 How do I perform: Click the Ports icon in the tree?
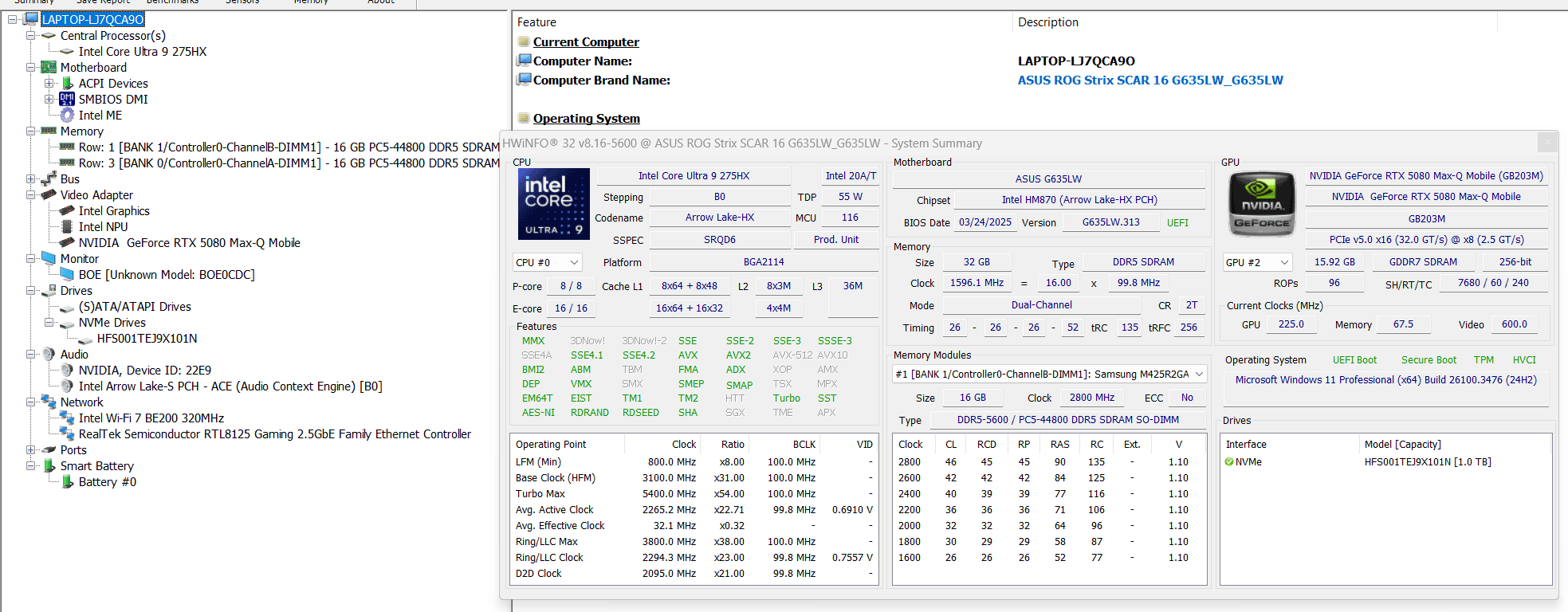(49, 450)
